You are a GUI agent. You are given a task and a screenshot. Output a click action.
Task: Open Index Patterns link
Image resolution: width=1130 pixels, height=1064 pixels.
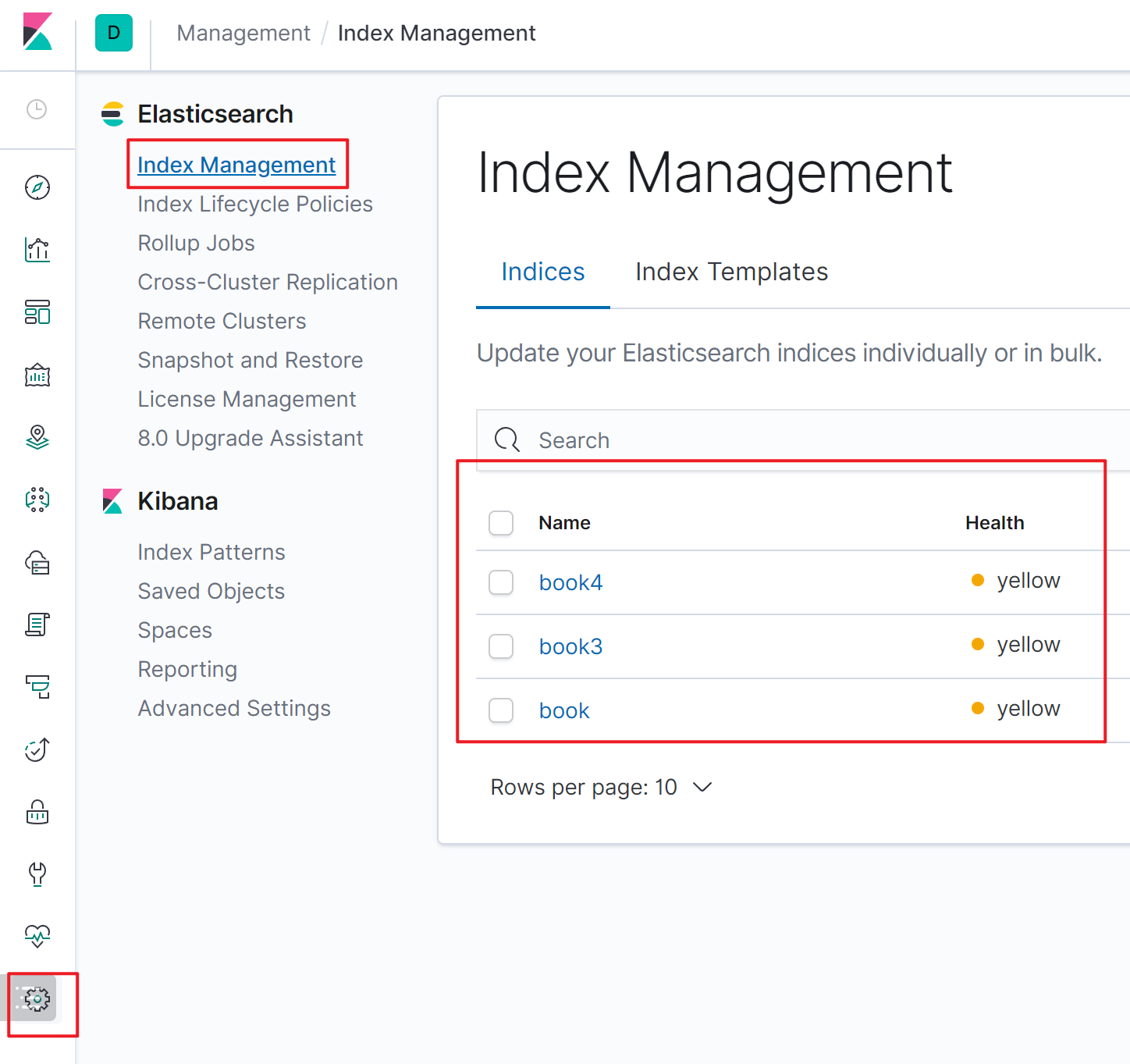[211, 552]
